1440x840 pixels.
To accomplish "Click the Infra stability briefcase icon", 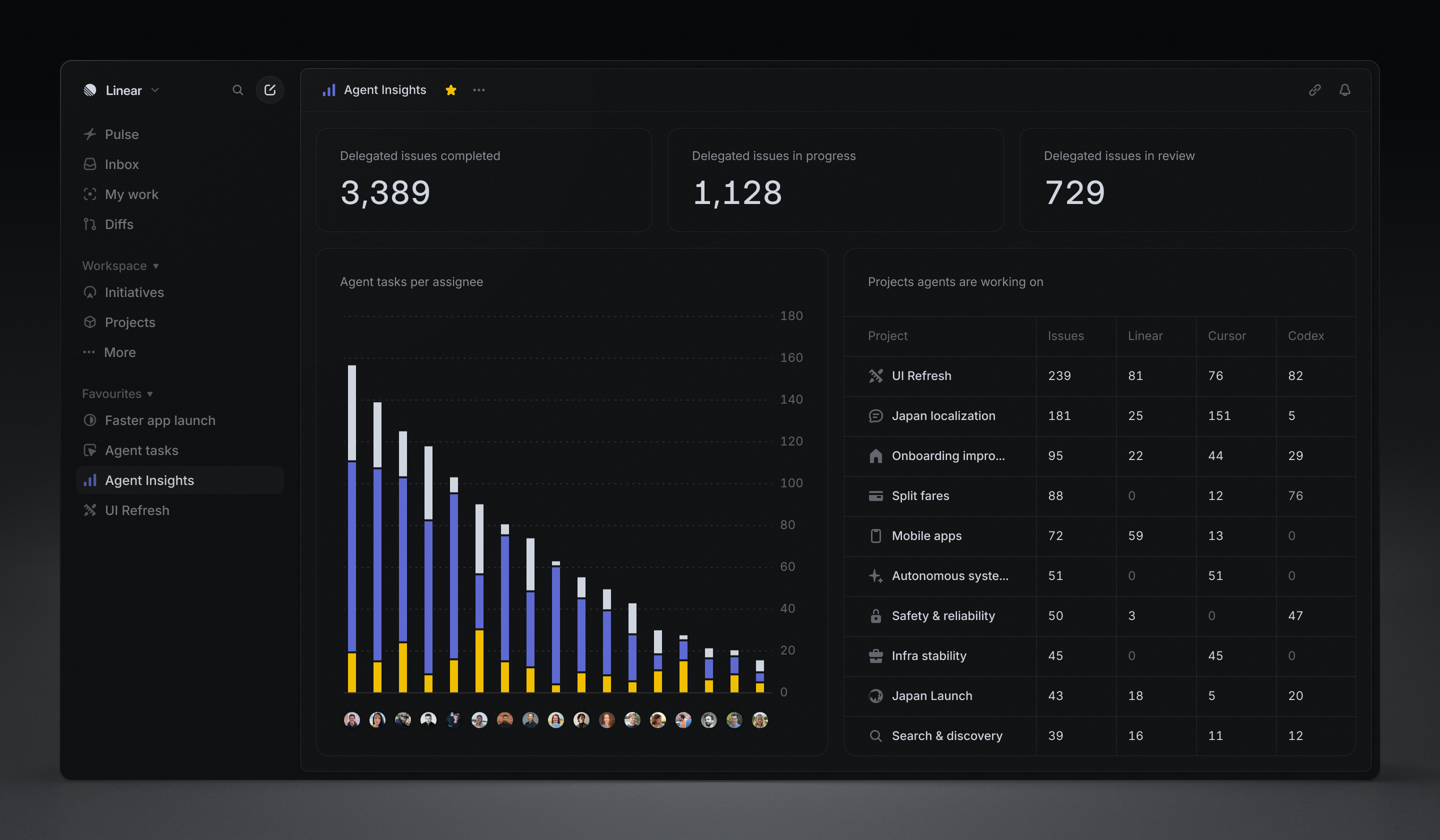I will pyautogui.click(x=875, y=656).
